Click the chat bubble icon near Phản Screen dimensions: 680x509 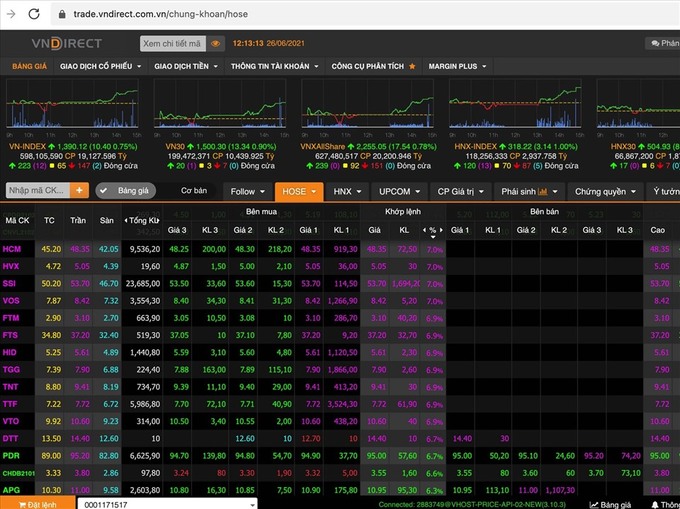point(655,43)
